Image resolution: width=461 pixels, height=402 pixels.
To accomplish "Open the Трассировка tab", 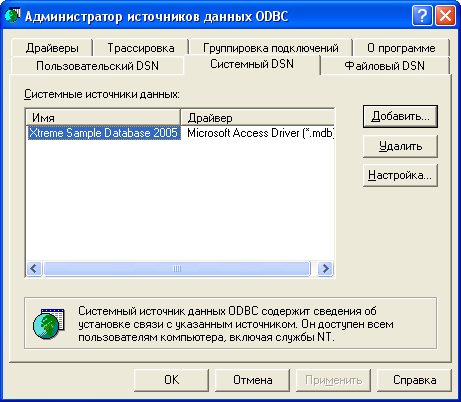I will click(x=141, y=48).
